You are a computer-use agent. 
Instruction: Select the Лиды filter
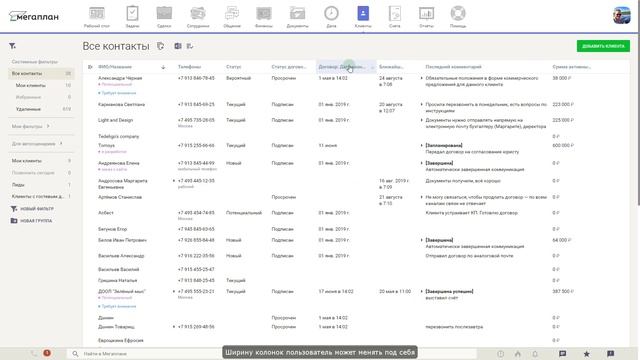pyautogui.click(x=41, y=185)
